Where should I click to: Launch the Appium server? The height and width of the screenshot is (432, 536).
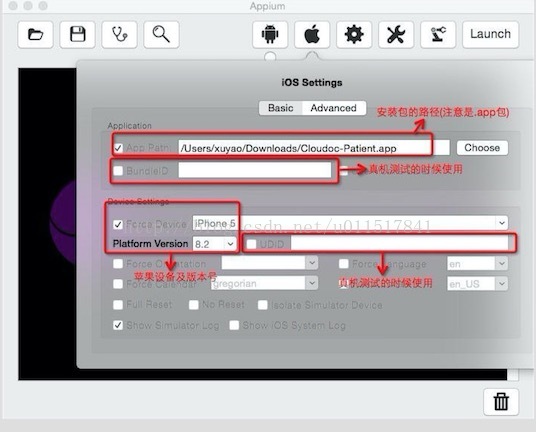point(491,34)
